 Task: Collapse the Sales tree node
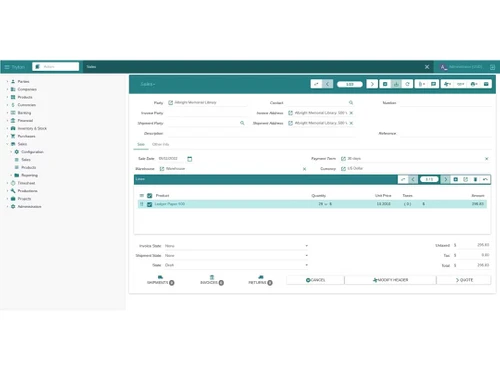click(x=7, y=144)
